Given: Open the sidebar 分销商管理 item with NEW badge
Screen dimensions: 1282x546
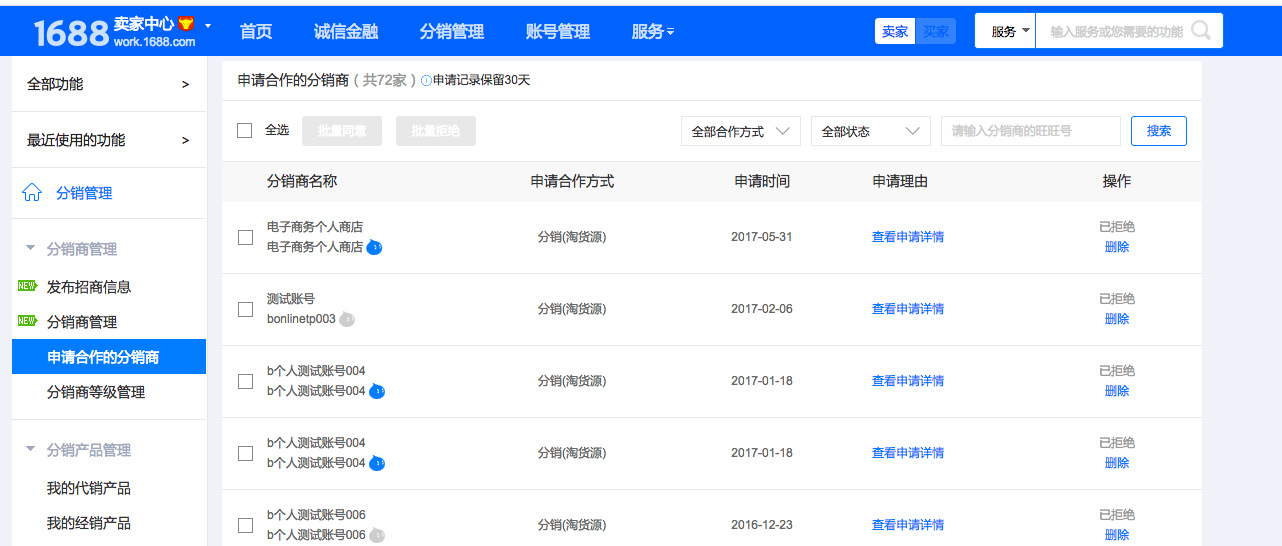Looking at the screenshot, I should click(x=82, y=322).
